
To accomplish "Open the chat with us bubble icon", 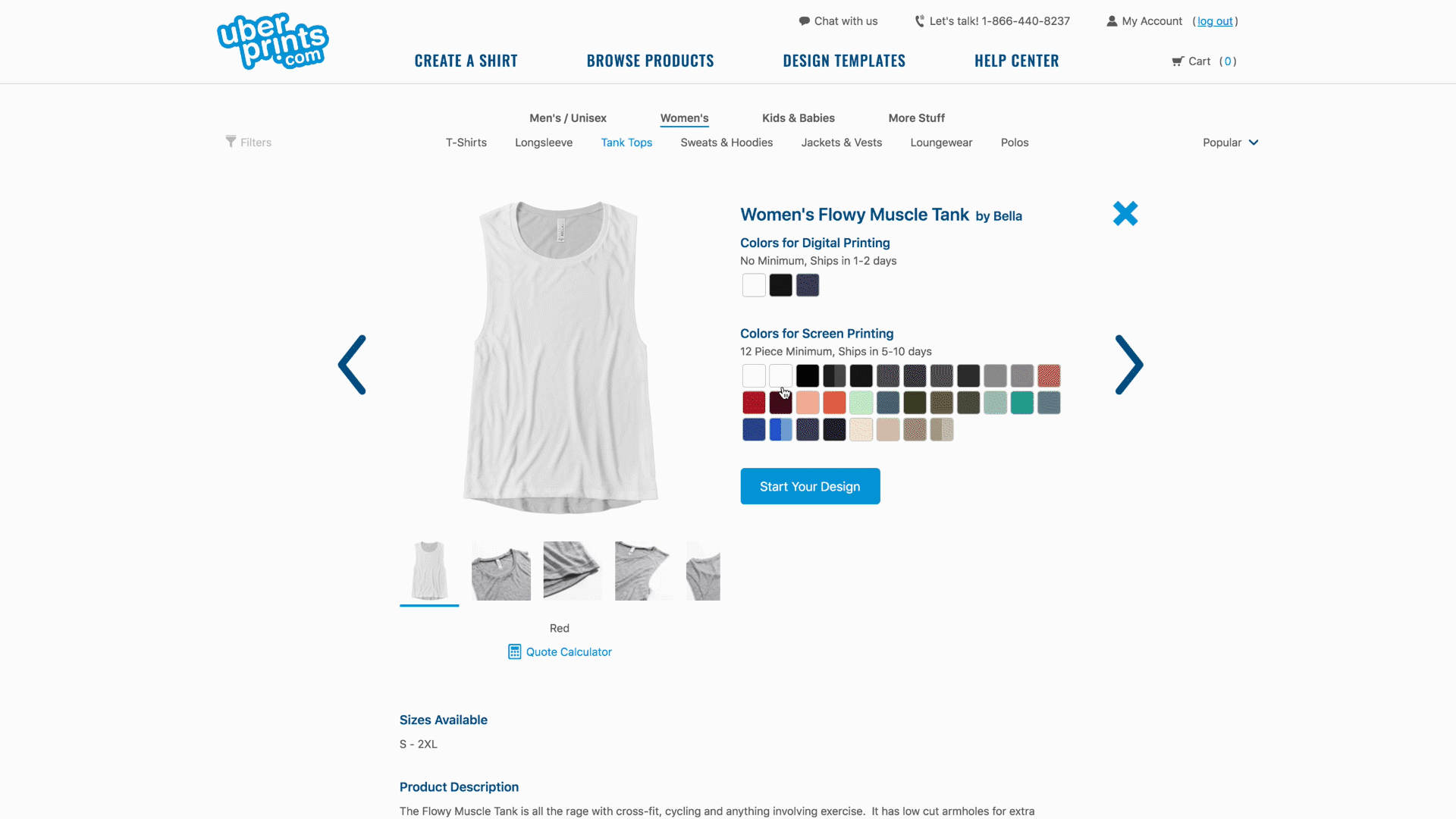I will (805, 21).
